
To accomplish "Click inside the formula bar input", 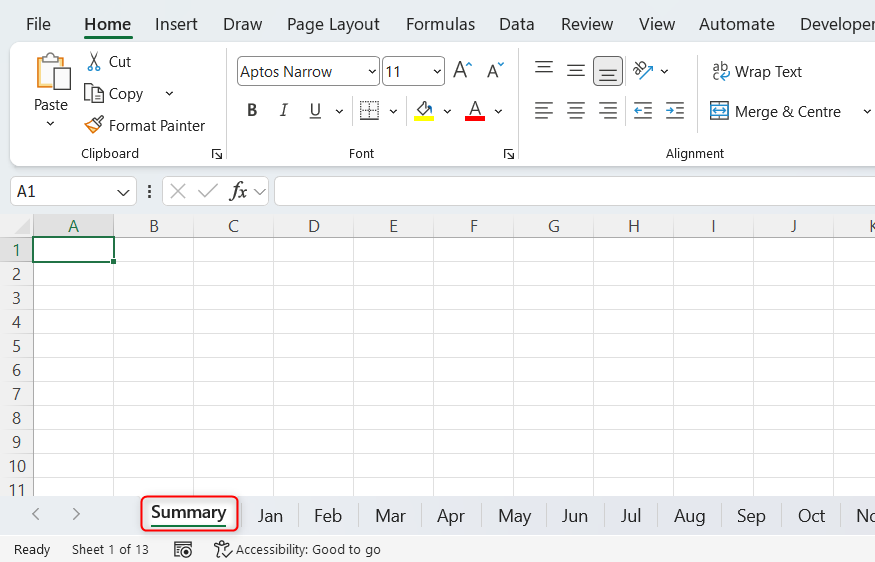I will [x=575, y=191].
